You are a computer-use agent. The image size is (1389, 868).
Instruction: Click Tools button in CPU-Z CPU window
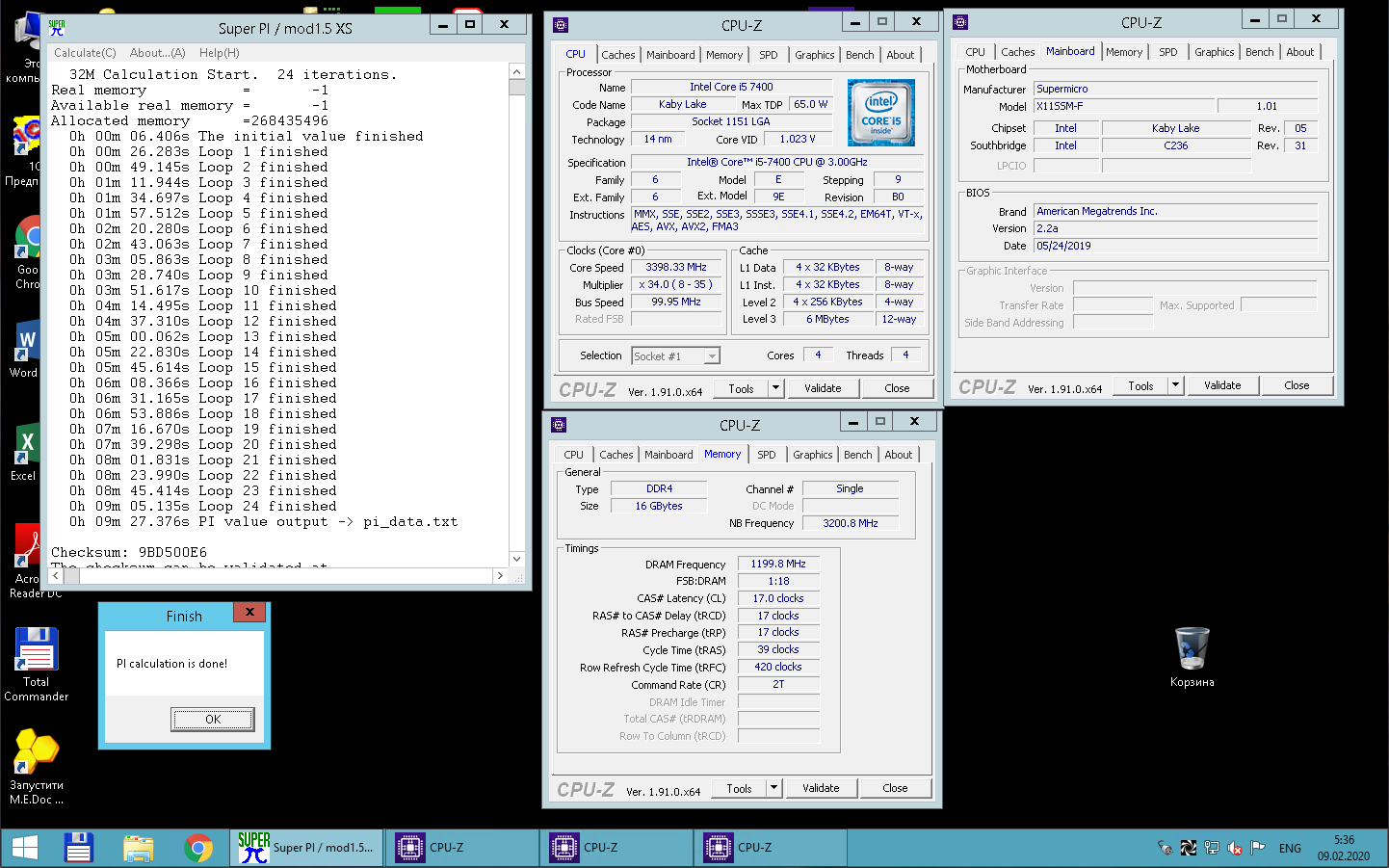click(741, 388)
